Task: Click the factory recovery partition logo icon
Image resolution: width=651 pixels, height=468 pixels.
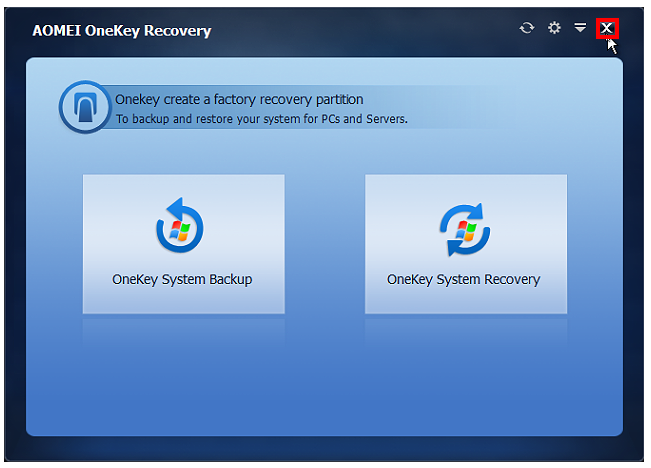Action: tap(85, 107)
